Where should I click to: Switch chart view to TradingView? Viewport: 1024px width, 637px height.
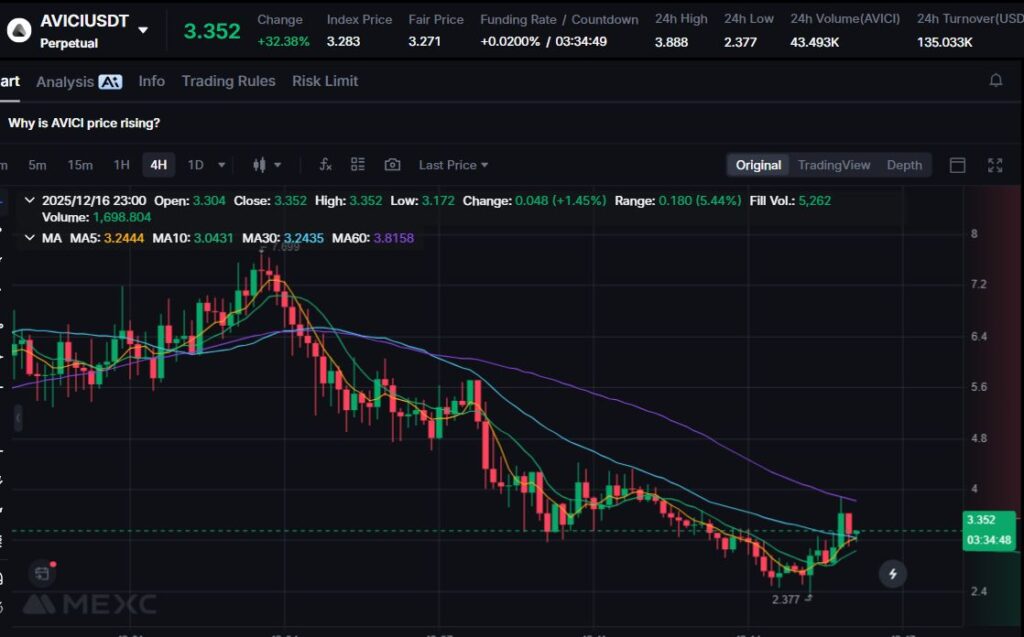tap(833, 165)
